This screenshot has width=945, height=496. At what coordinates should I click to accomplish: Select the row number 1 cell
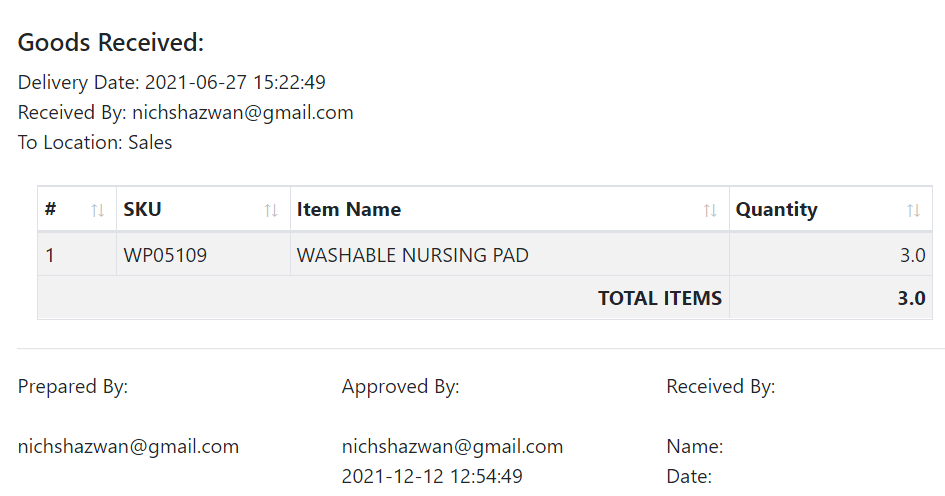tap(77, 255)
